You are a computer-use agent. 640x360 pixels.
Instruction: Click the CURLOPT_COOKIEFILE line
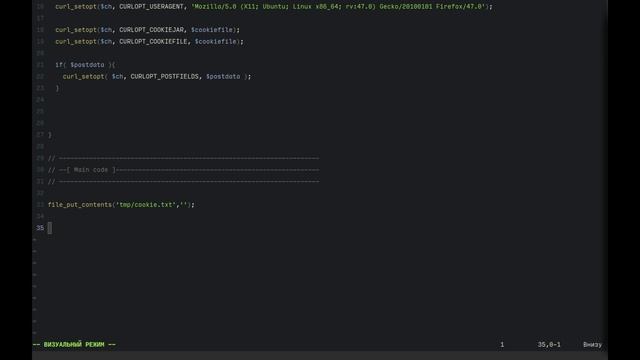point(149,42)
